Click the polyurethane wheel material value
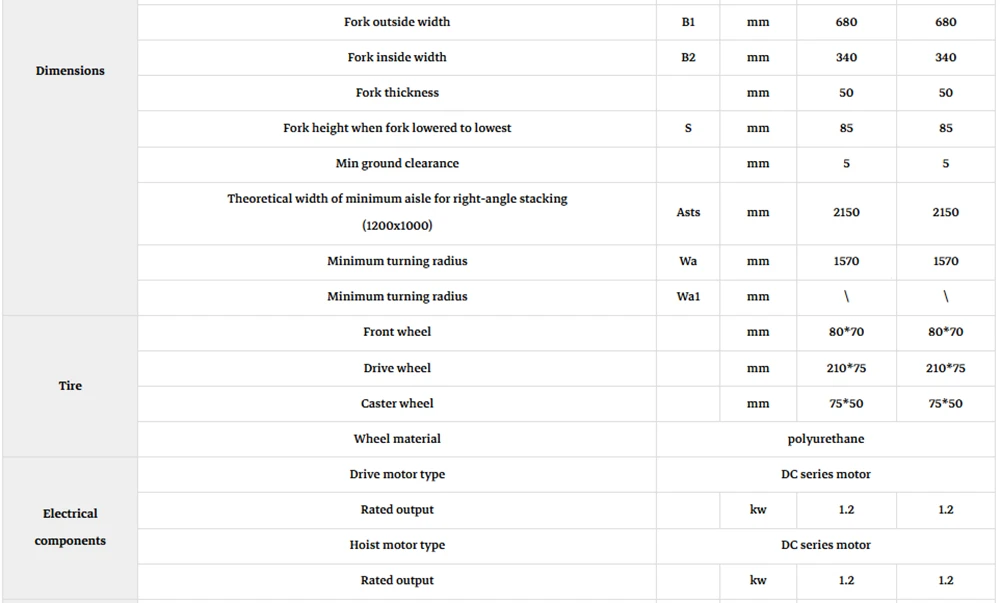This screenshot has width=1000, height=603. pyautogui.click(x=825, y=439)
